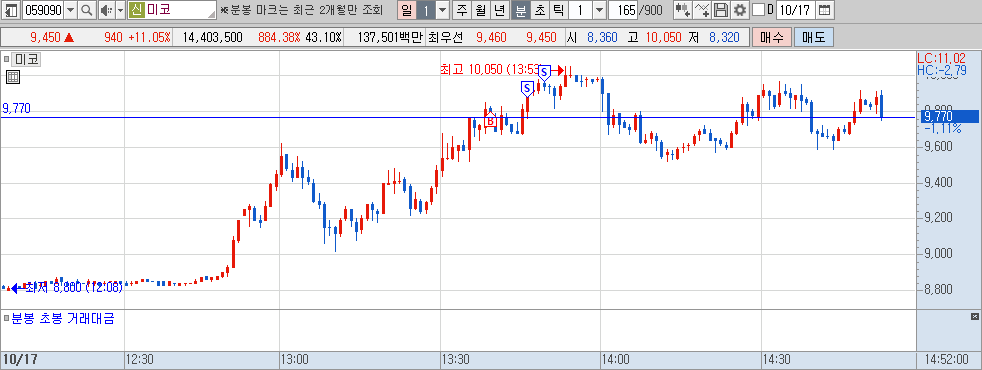Open the data table grid icon under 미코
The height and width of the screenshot is (370, 982).
13,77
